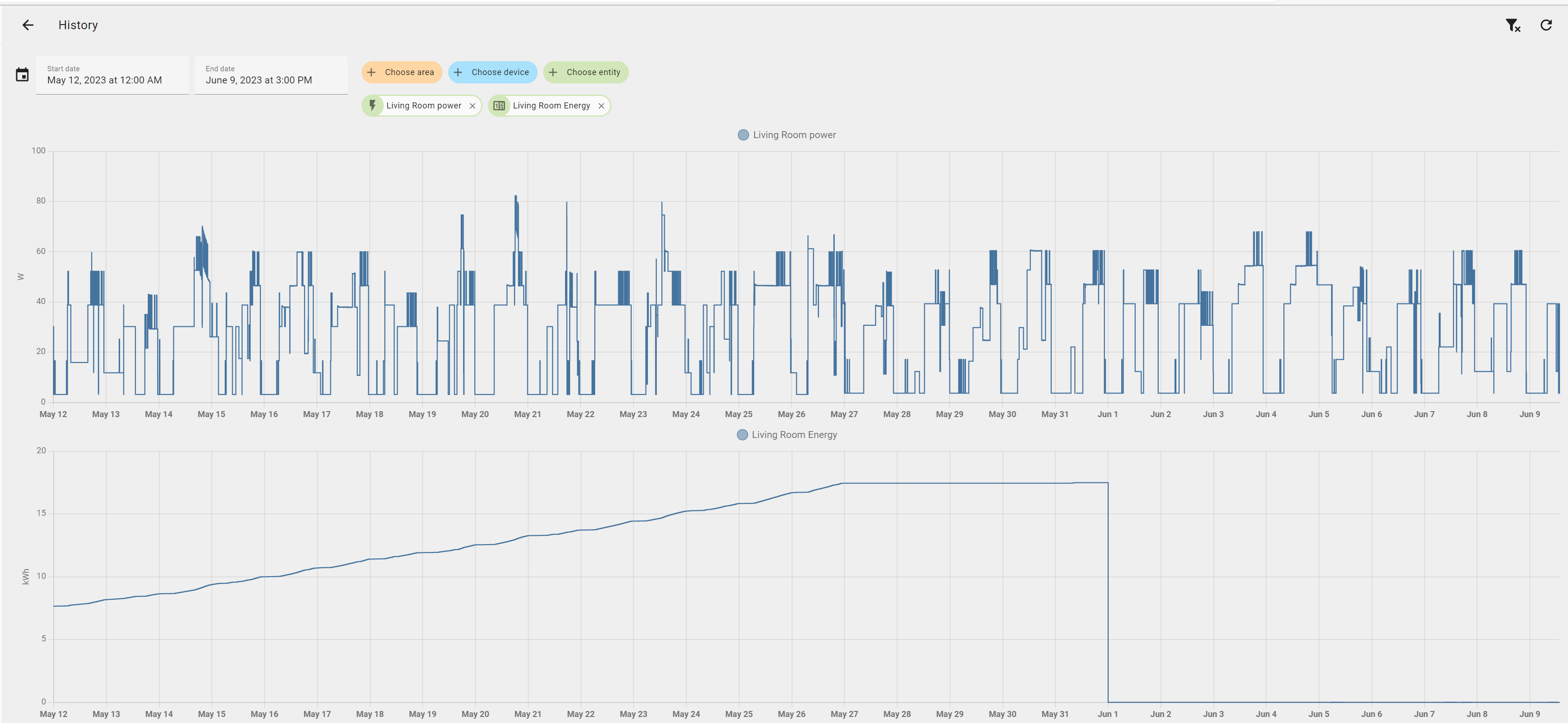
Task: Refresh history data with the reload icon
Action: click(1546, 25)
